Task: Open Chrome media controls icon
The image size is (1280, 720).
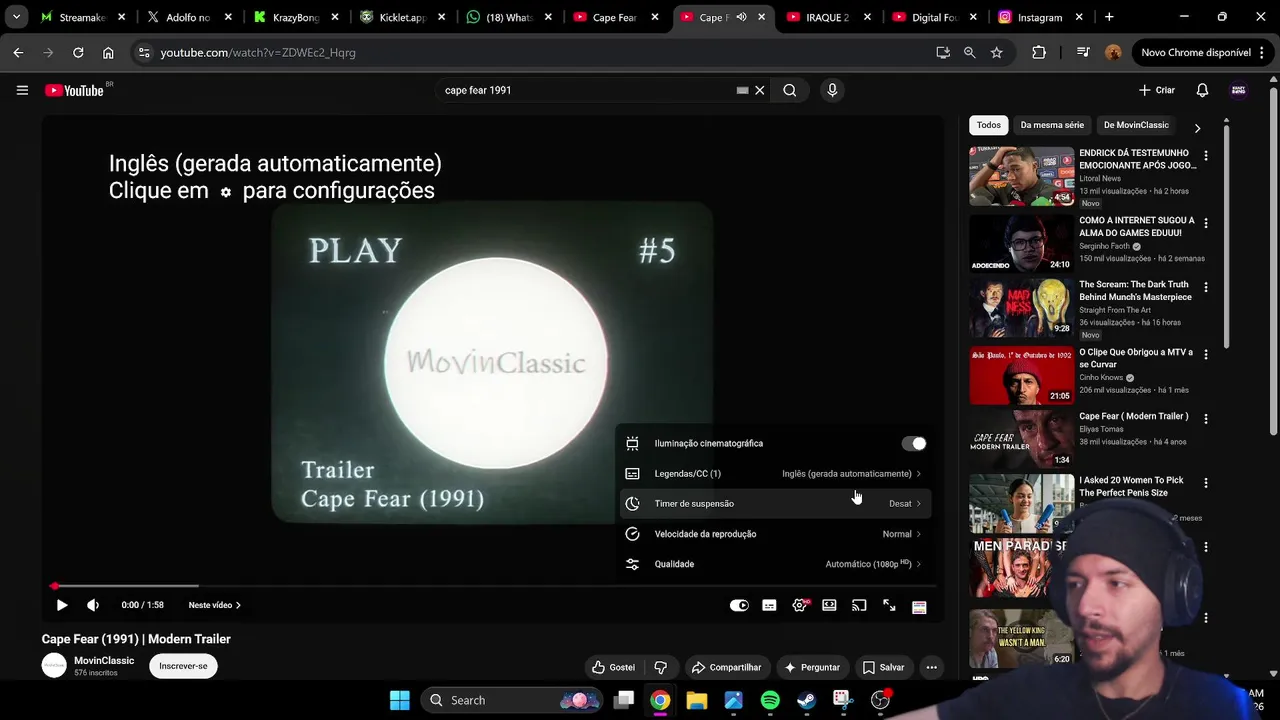Action: pos(1083,52)
